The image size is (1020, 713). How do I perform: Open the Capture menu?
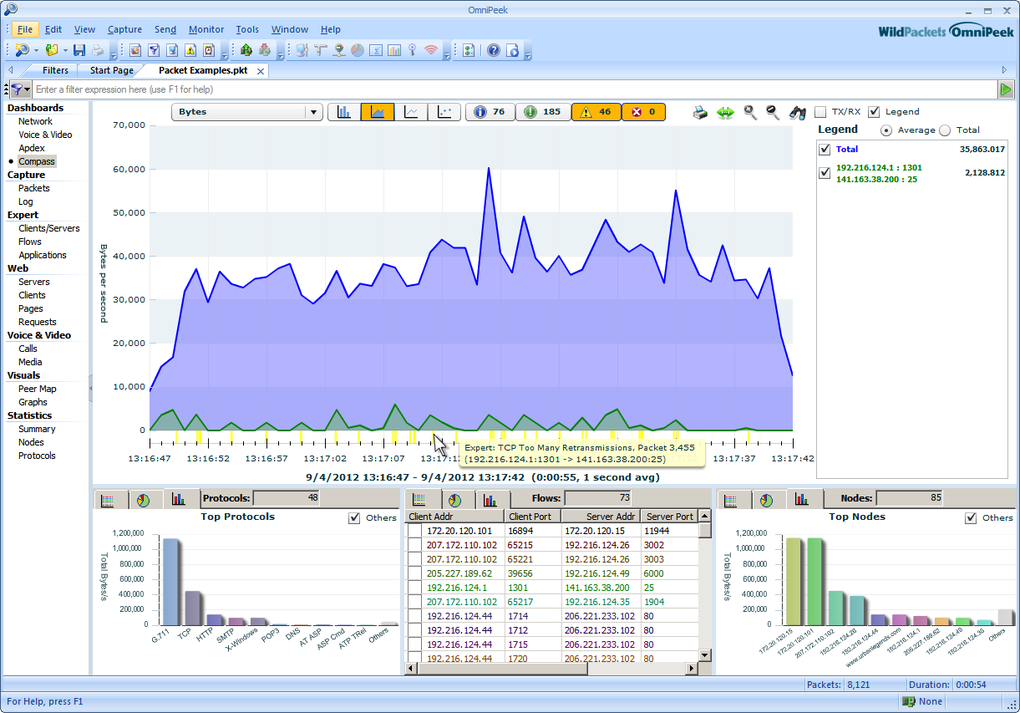click(124, 30)
